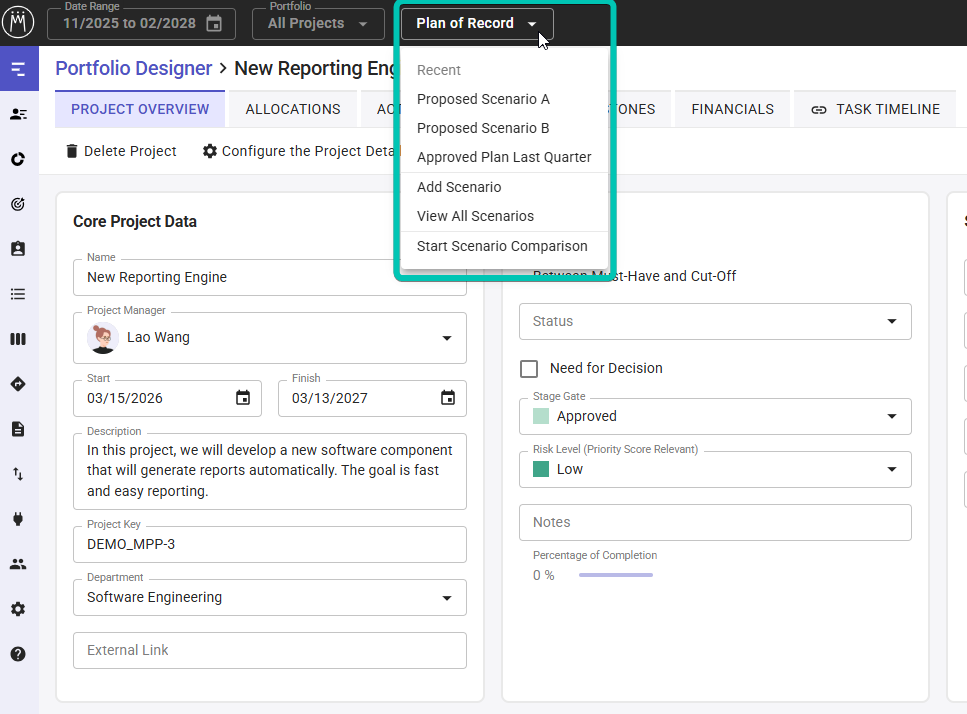This screenshot has width=967, height=714.
Task: Click the Start date calendar icon
Action: [x=243, y=398]
